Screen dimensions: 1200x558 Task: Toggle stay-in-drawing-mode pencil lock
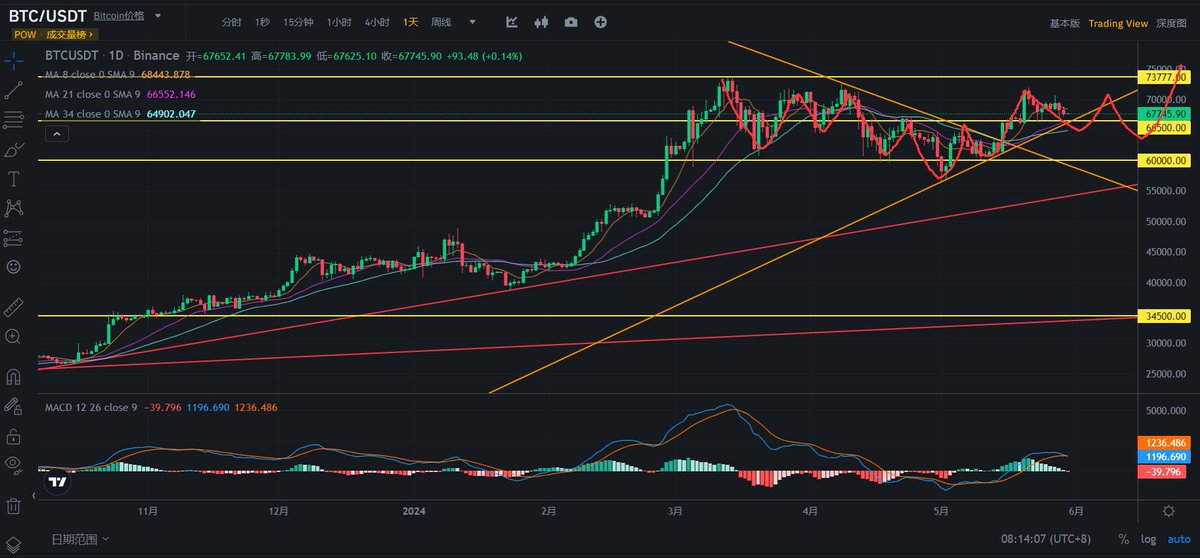pos(13,407)
